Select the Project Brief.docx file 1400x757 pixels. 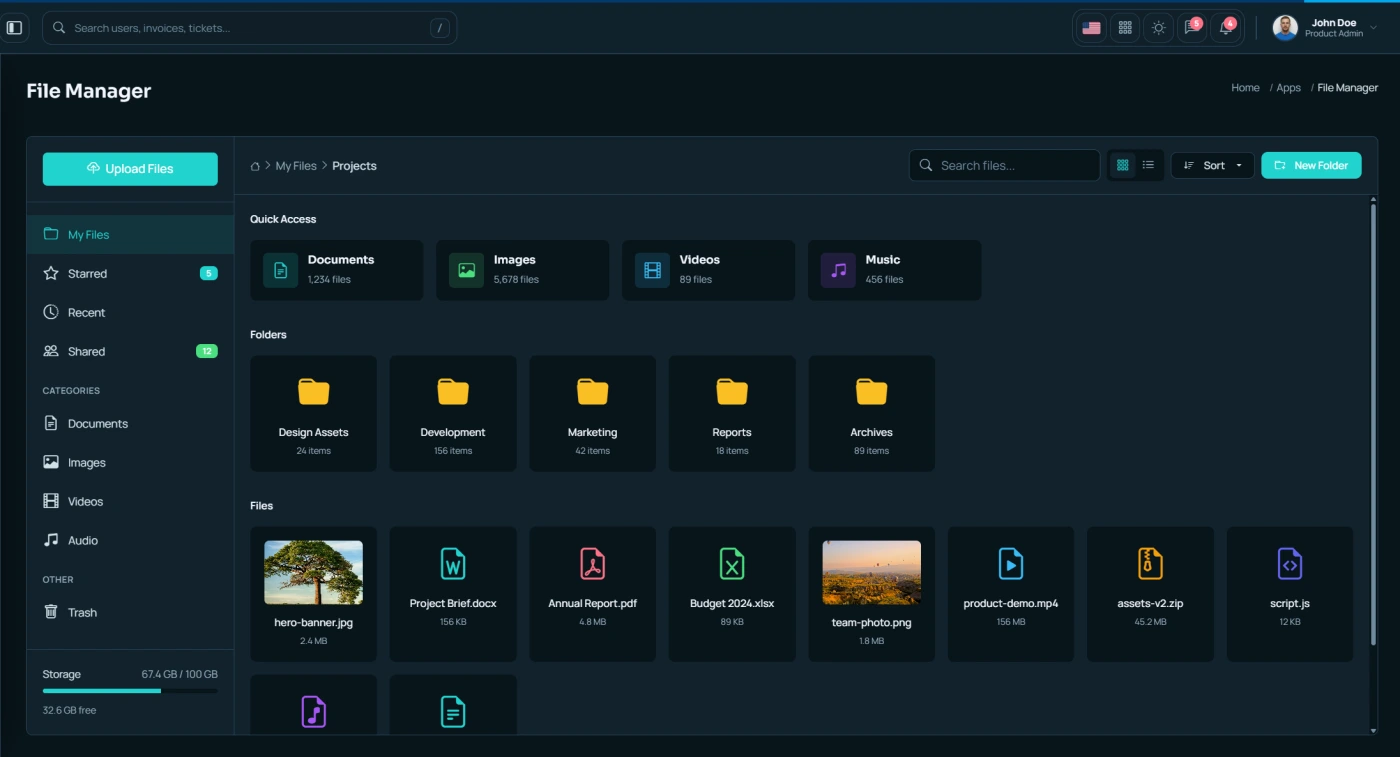click(x=453, y=594)
